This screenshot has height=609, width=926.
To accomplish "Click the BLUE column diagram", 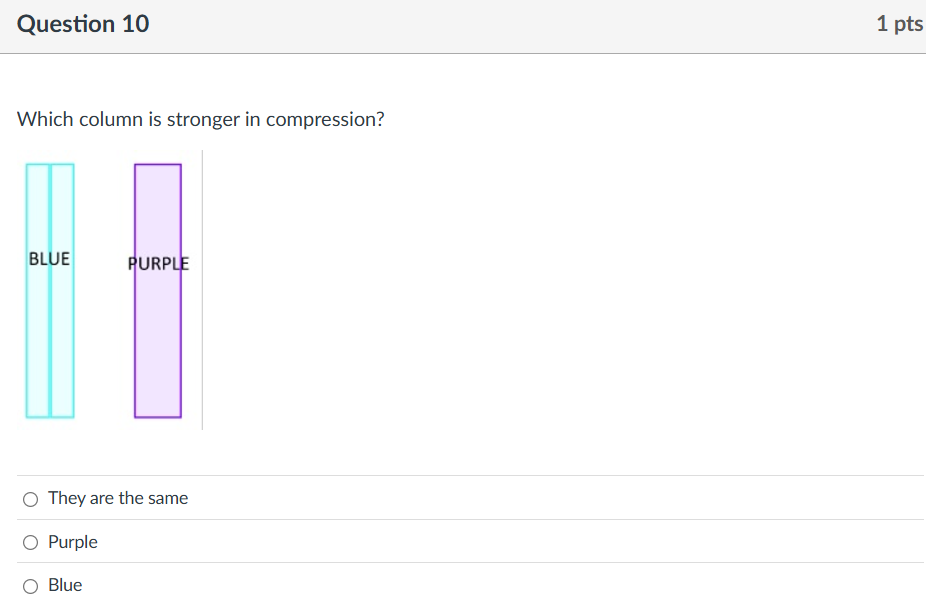I will click(50, 330).
